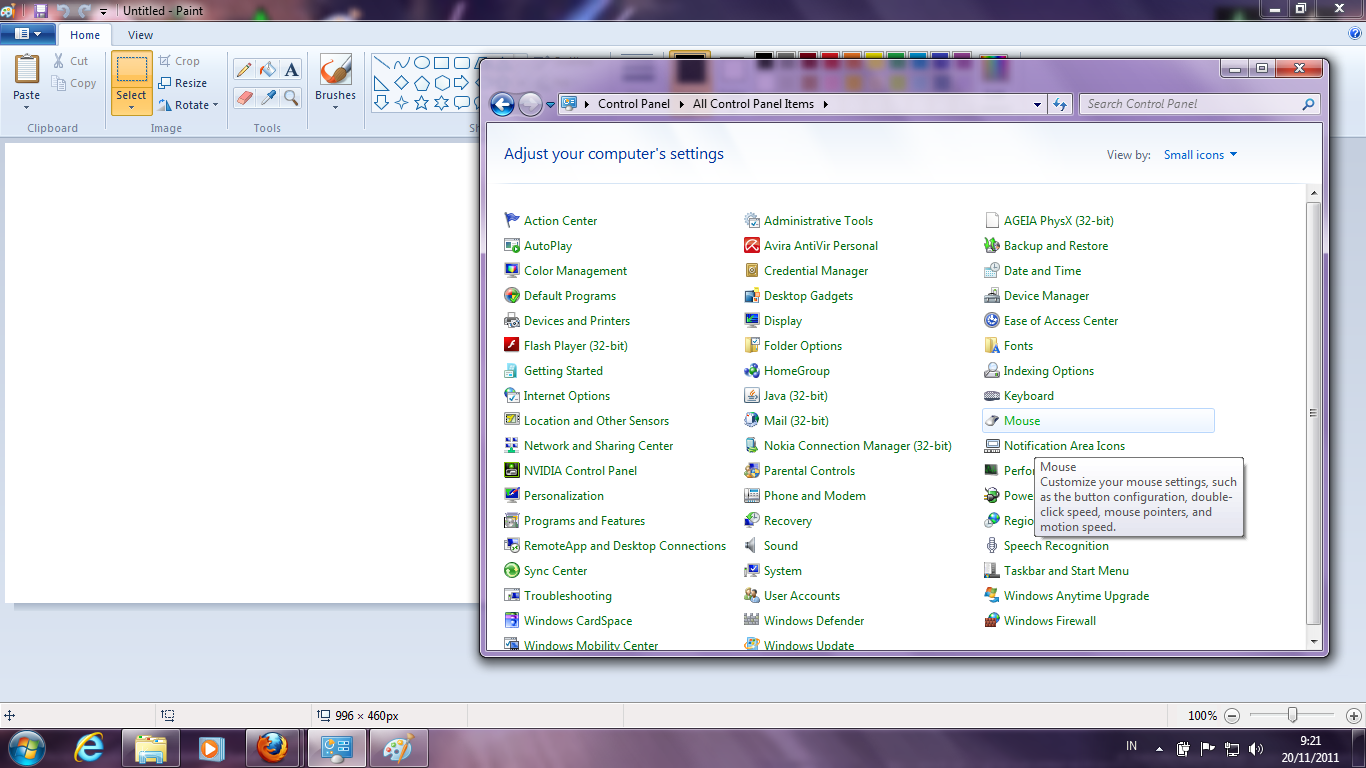Screen dimensions: 1366x768
Task: Click the Flash Player (32-bit) icon
Action: (512, 346)
